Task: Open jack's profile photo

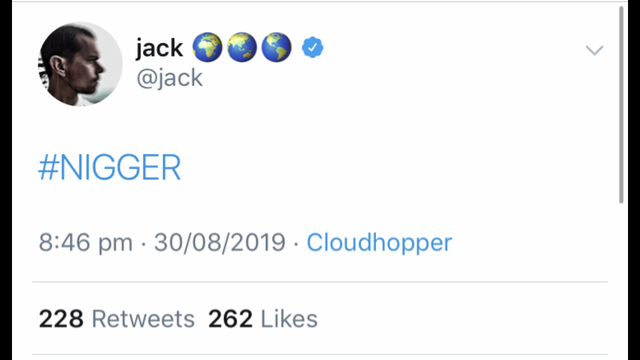Action: click(x=80, y=64)
